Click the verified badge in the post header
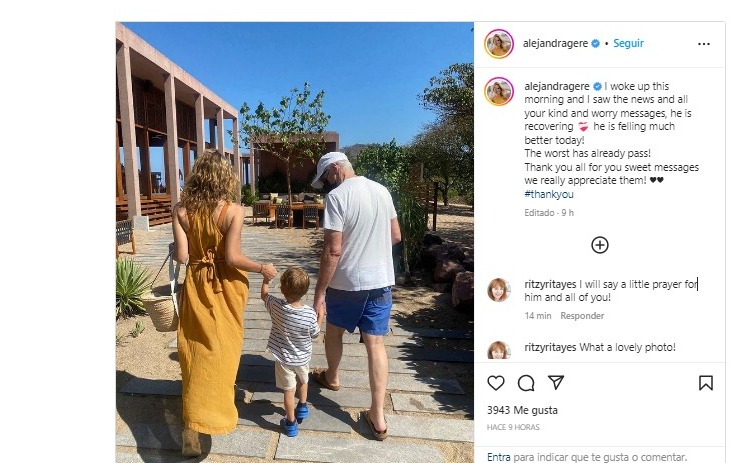This screenshot has width=754, height=463. 595,44
